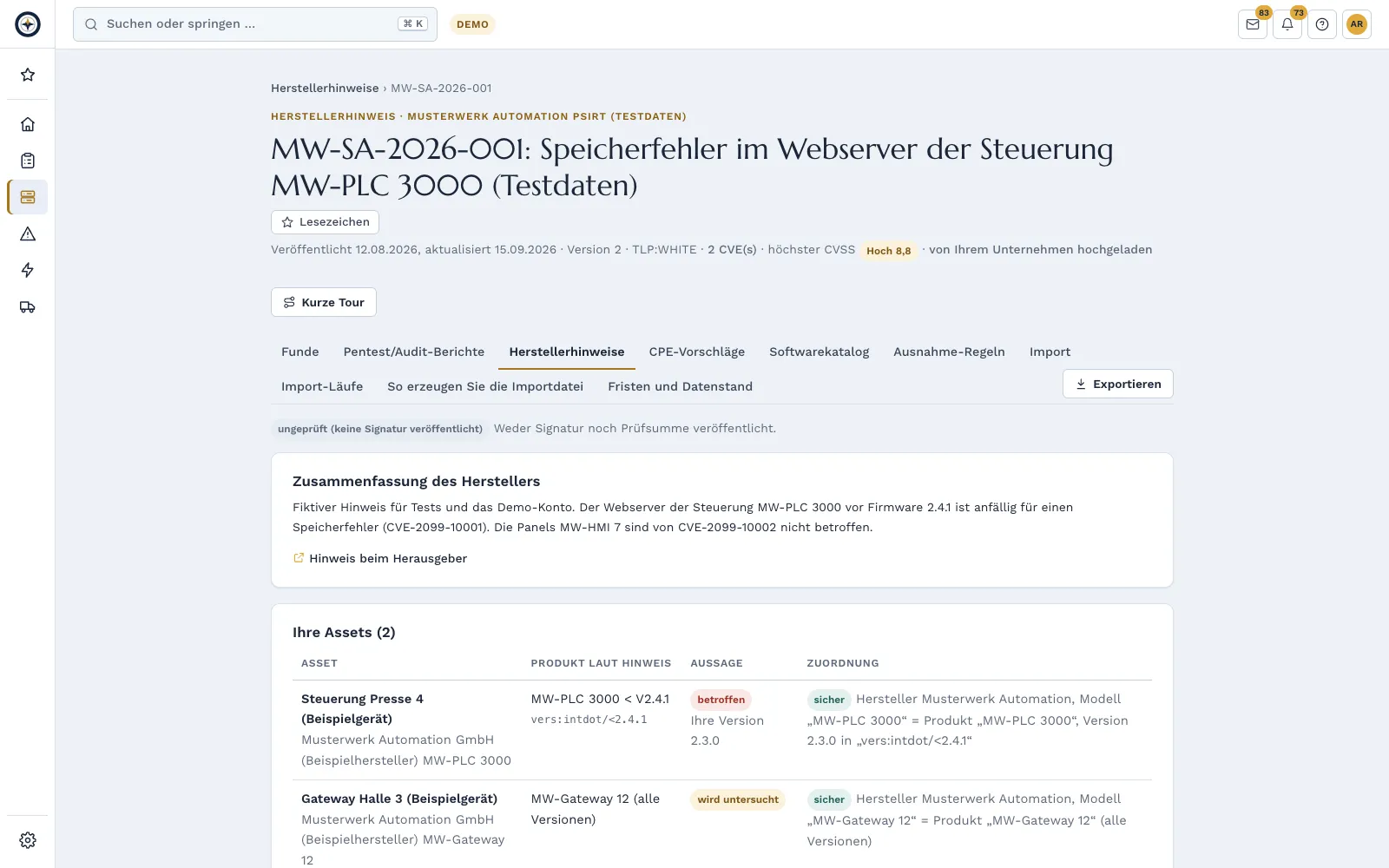The height and width of the screenshot is (868, 1389).
Task: Open the AR user avatar menu
Action: click(1357, 24)
